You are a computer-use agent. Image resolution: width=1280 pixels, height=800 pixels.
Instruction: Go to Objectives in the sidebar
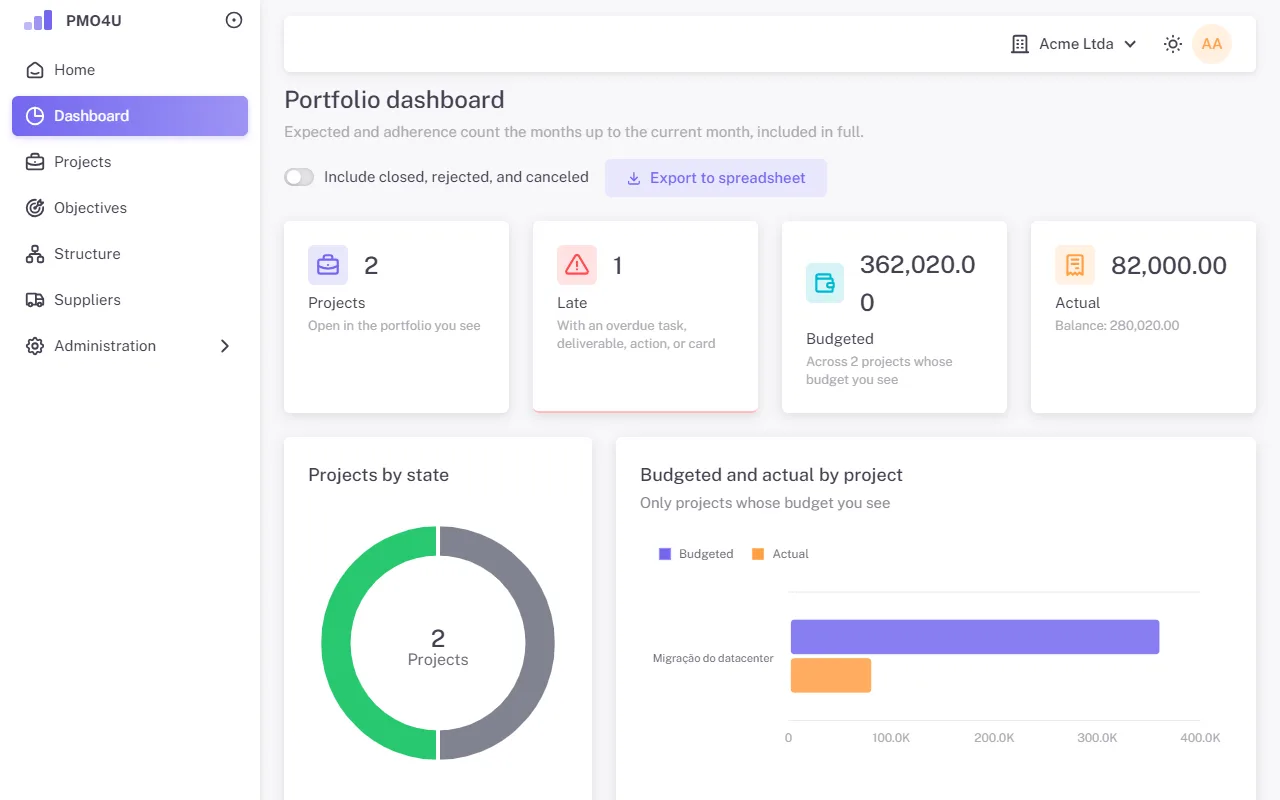pos(130,208)
